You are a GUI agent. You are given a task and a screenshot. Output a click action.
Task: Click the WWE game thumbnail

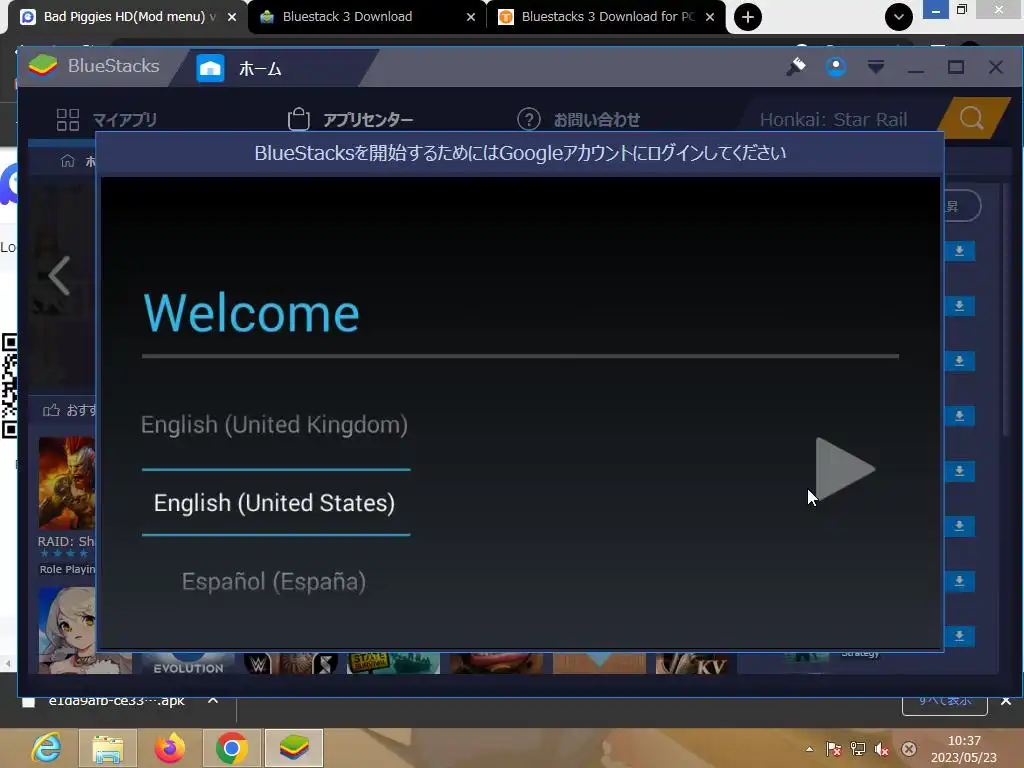292,663
